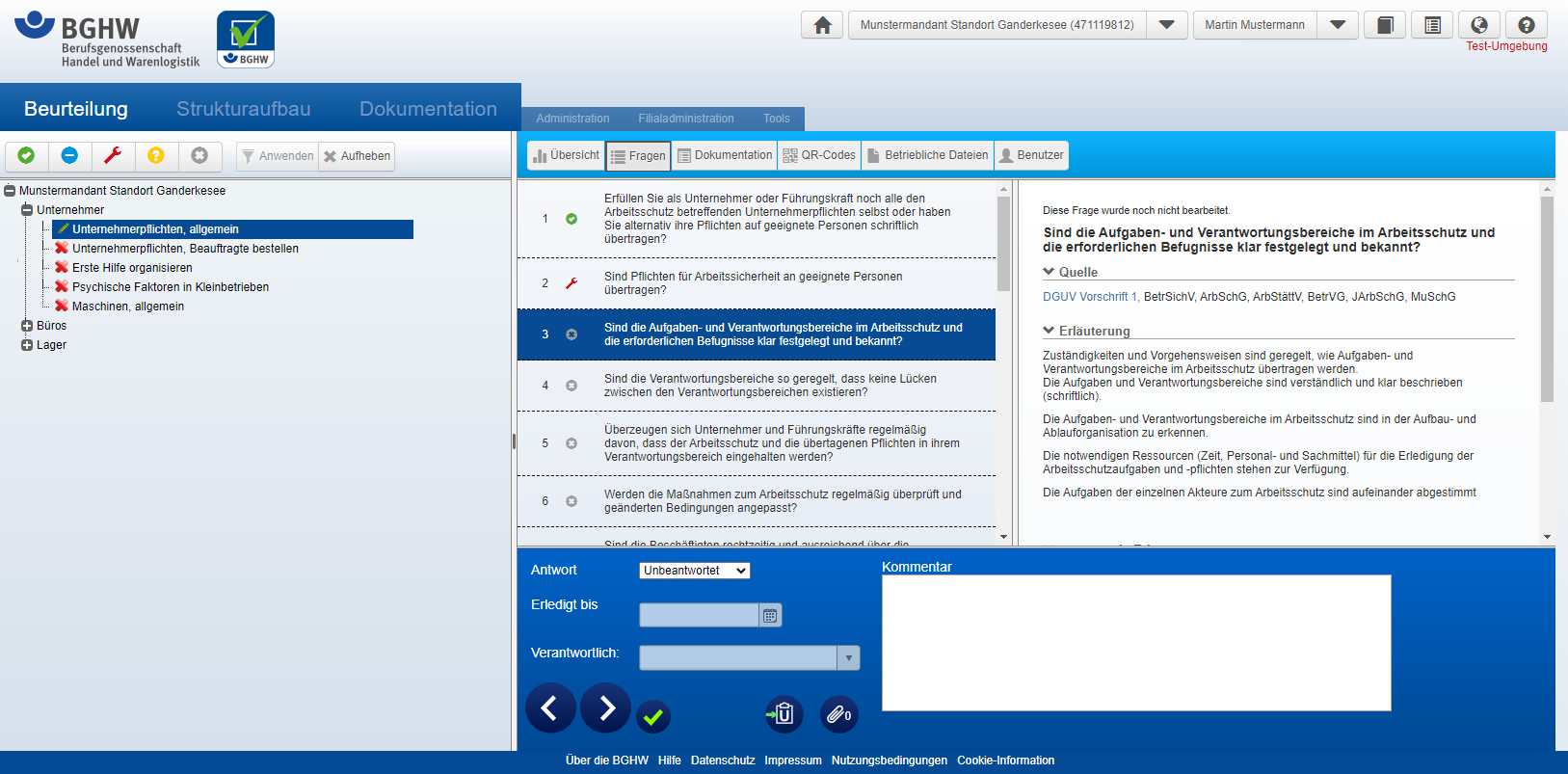This screenshot has width=1568, height=774.
Task: Click wrench status icon of question 2
Action: click(571, 283)
